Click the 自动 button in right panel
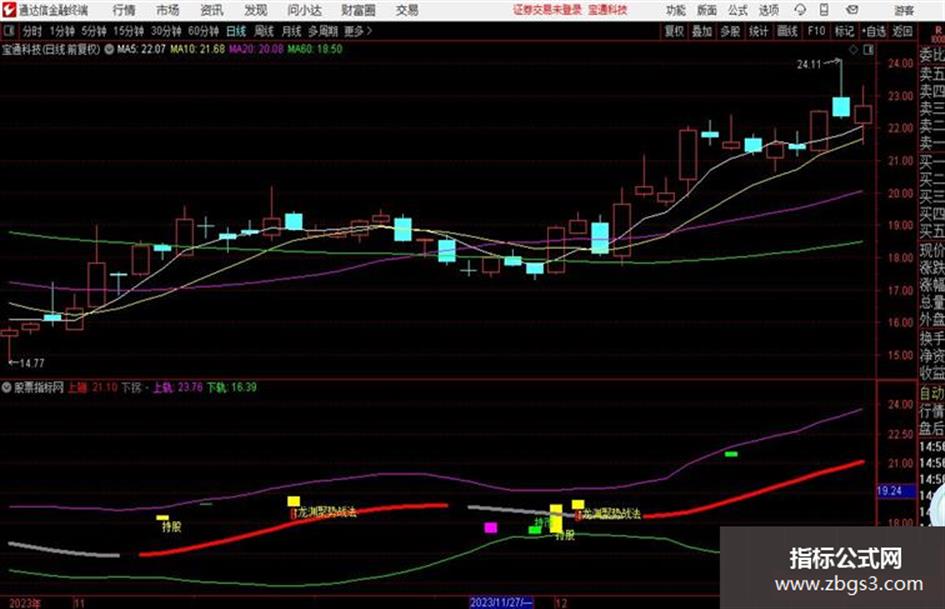945x609 pixels. [932, 393]
